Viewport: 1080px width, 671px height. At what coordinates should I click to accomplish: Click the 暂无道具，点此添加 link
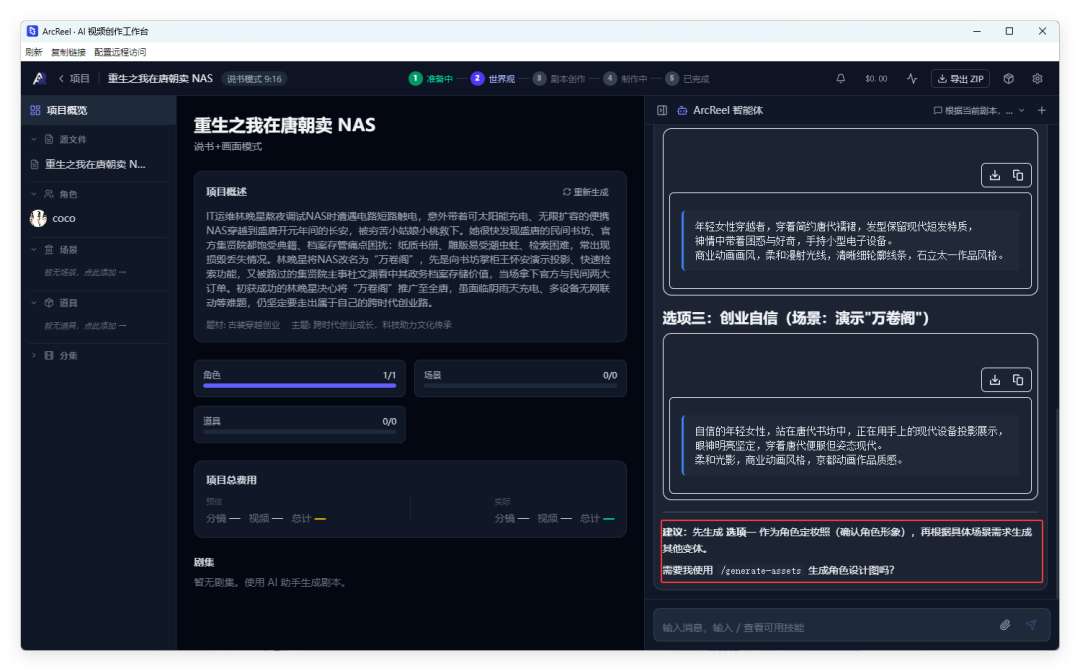(85, 326)
